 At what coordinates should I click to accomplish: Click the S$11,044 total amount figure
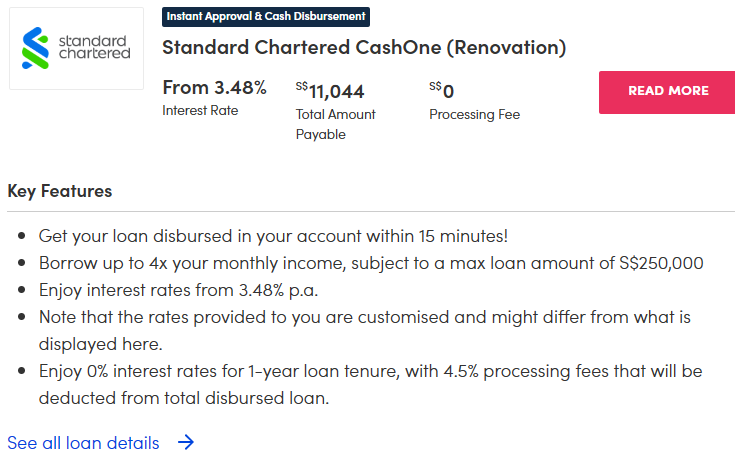(x=330, y=91)
